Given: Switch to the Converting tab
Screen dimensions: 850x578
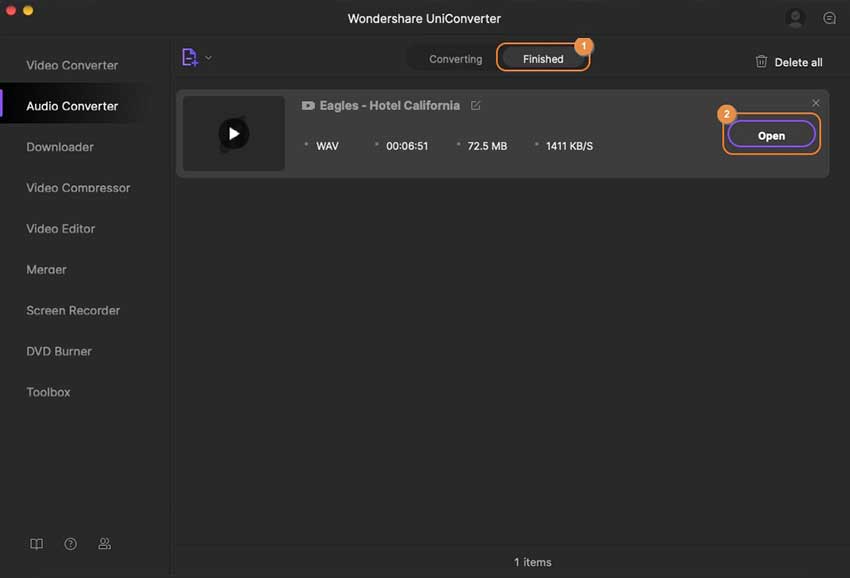Looking at the screenshot, I should click(455, 59).
